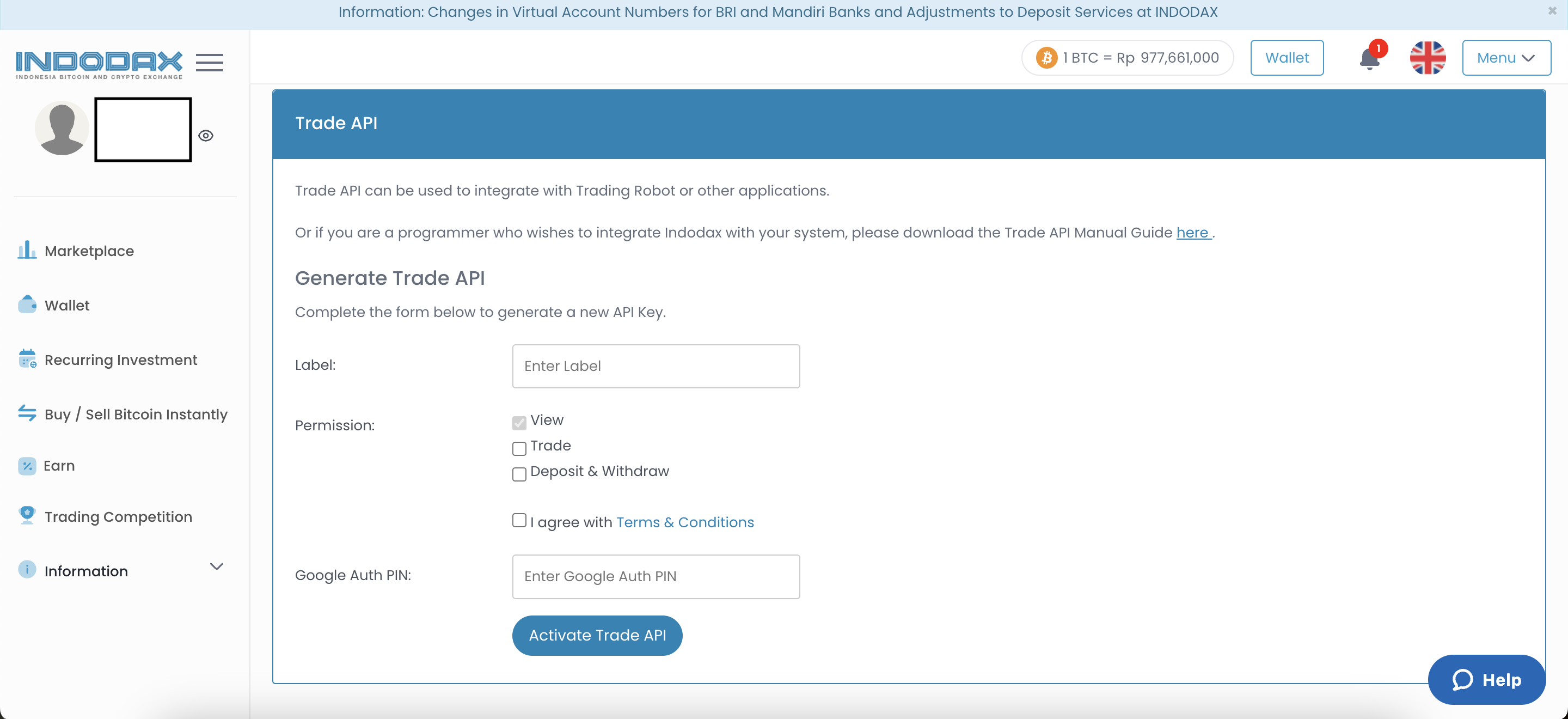
Task: Click the Marketplace sidebar icon
Action: click(26, 251)
